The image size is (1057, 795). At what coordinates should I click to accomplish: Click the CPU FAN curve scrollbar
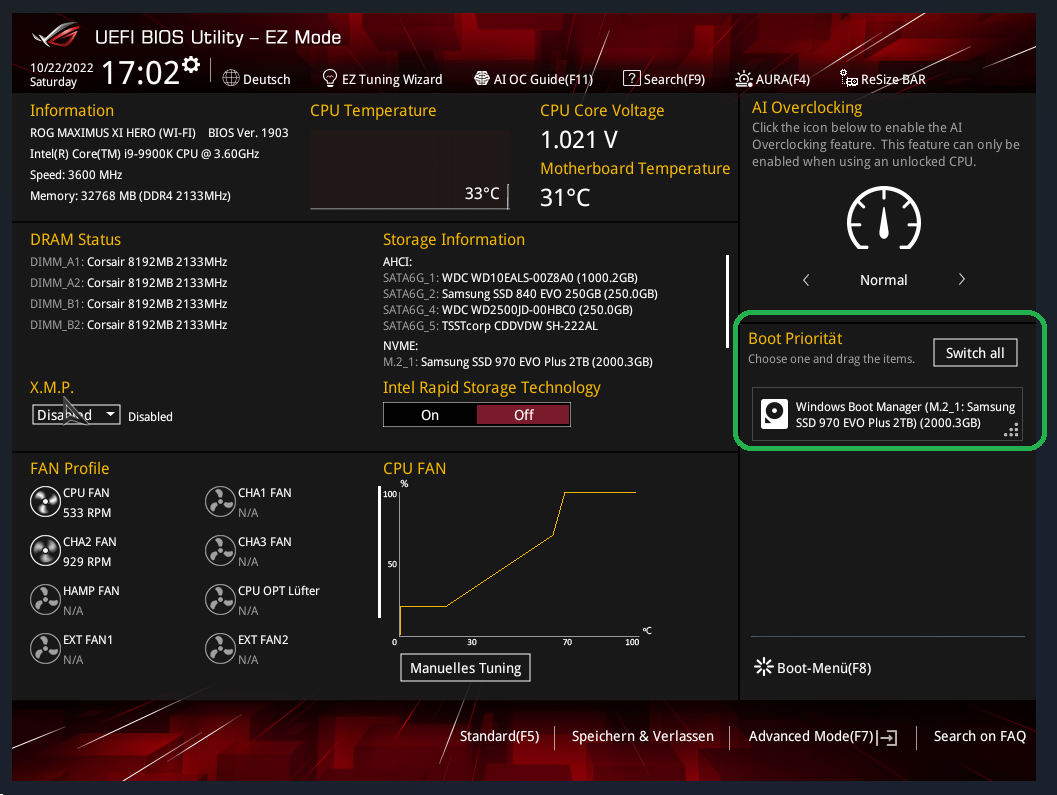pos(380,552)
